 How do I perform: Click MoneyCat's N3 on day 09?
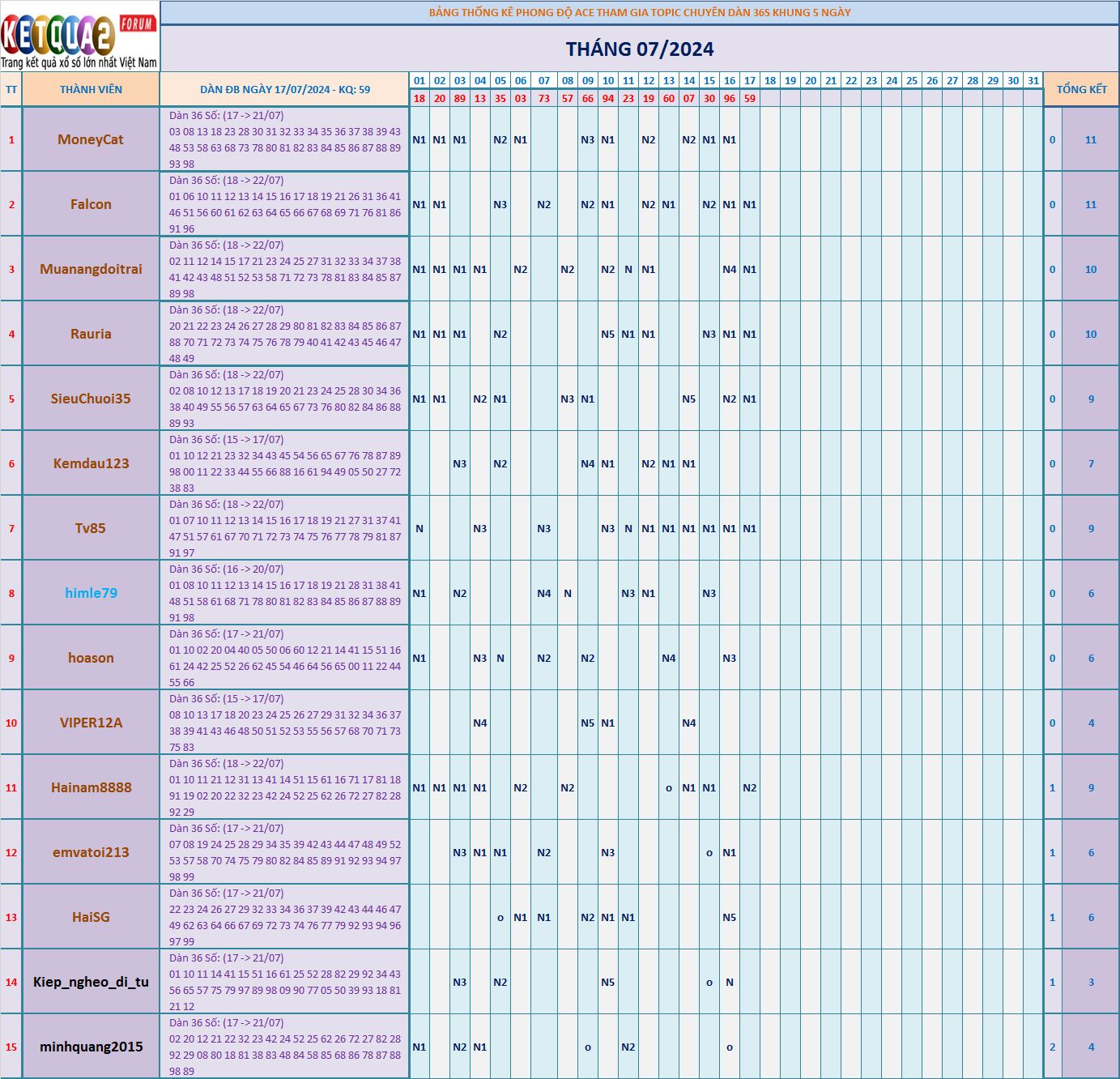(x=588, y=139)
